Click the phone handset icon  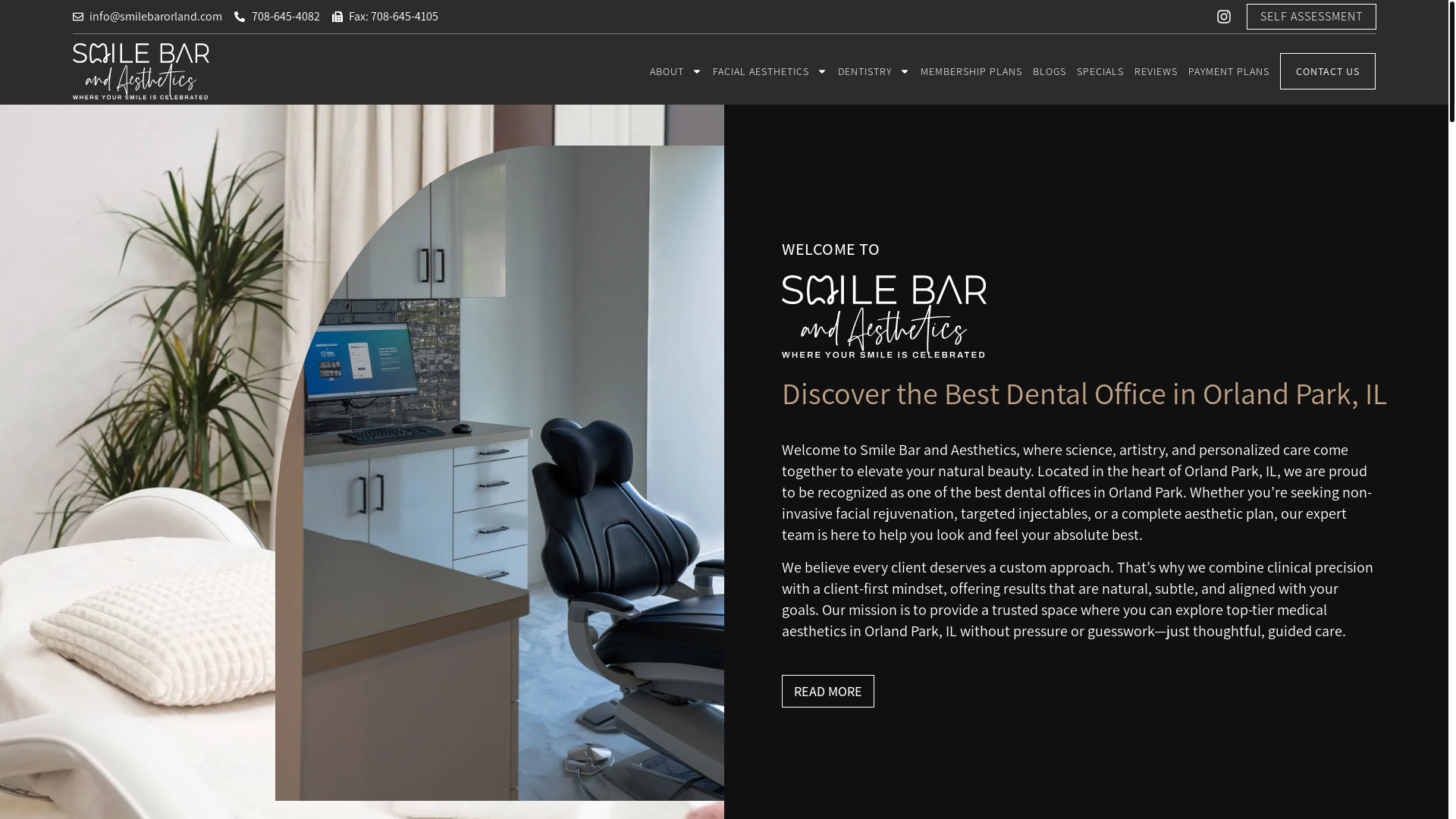pyautogui.click(x=240, y=17)
